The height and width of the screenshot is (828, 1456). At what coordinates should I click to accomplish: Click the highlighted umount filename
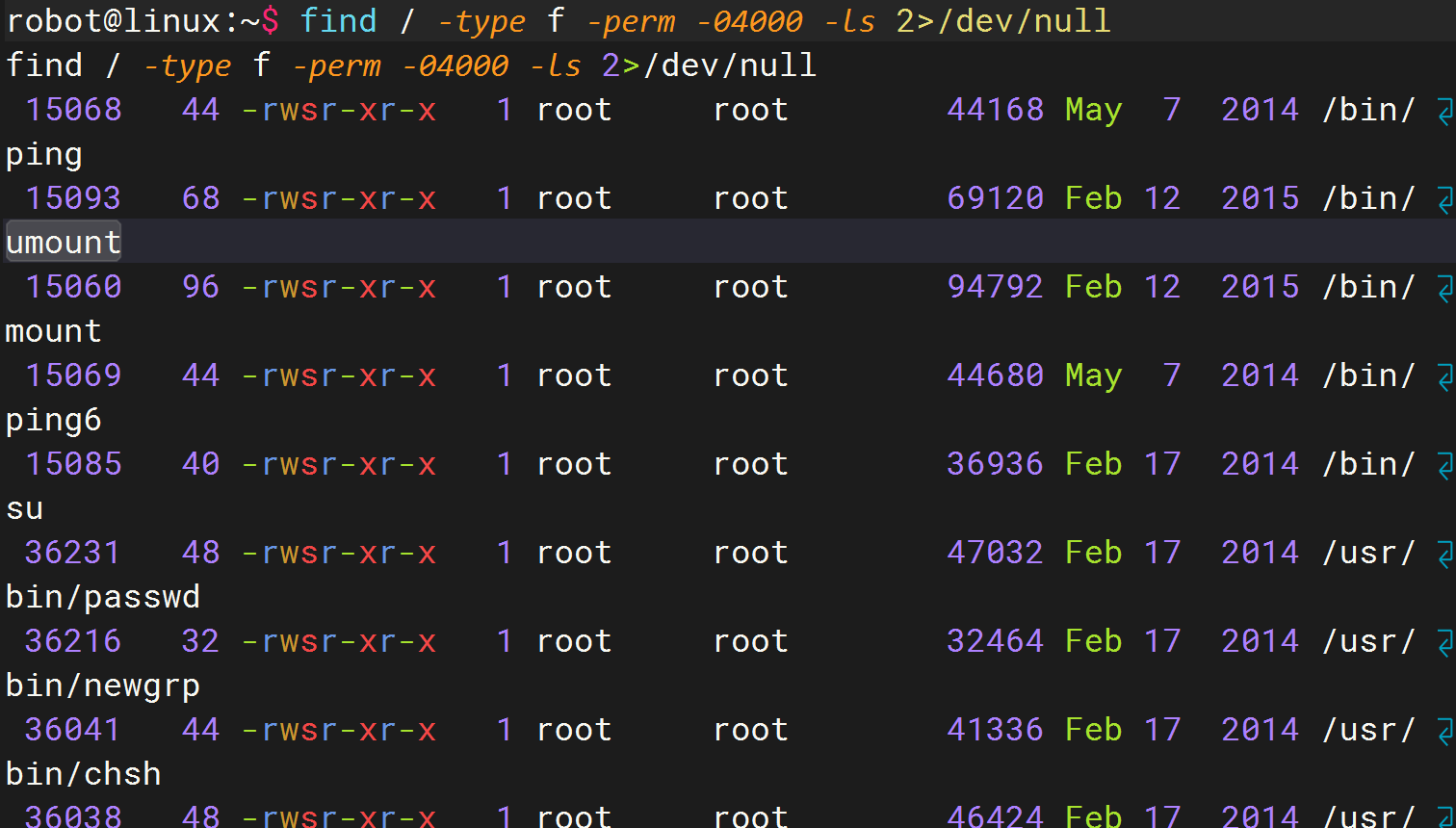pyautogui.click(x=64, y=243)
